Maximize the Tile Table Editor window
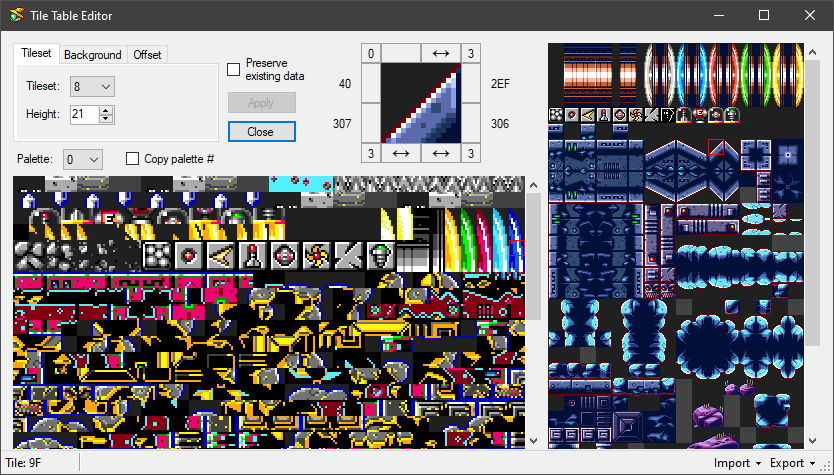The image size is (834, 475). tap(764, 15)
